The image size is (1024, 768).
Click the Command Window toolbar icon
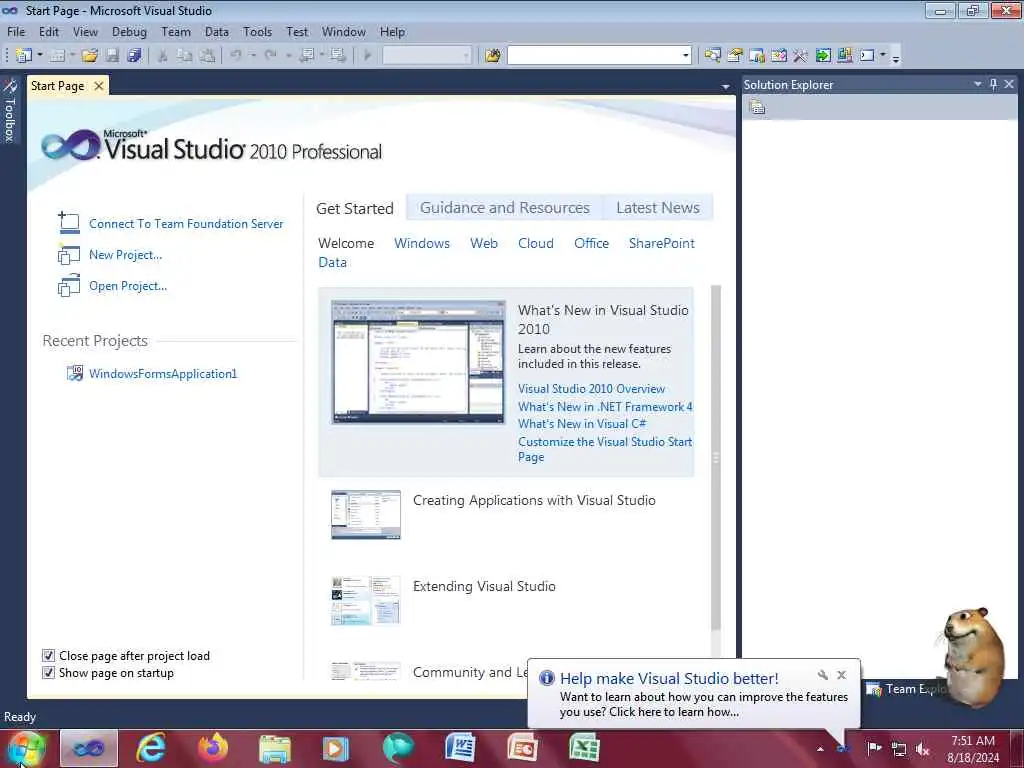(867, 56)
